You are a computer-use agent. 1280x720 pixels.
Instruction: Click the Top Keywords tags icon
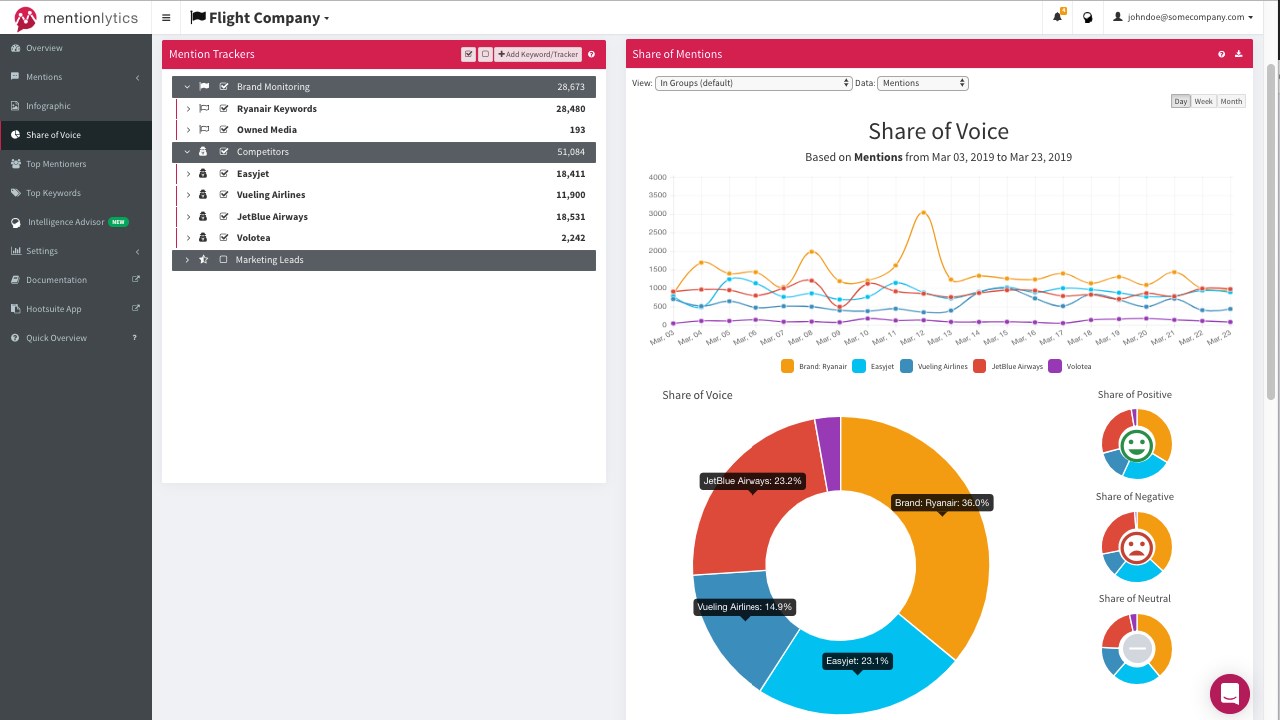pos(16,193)
